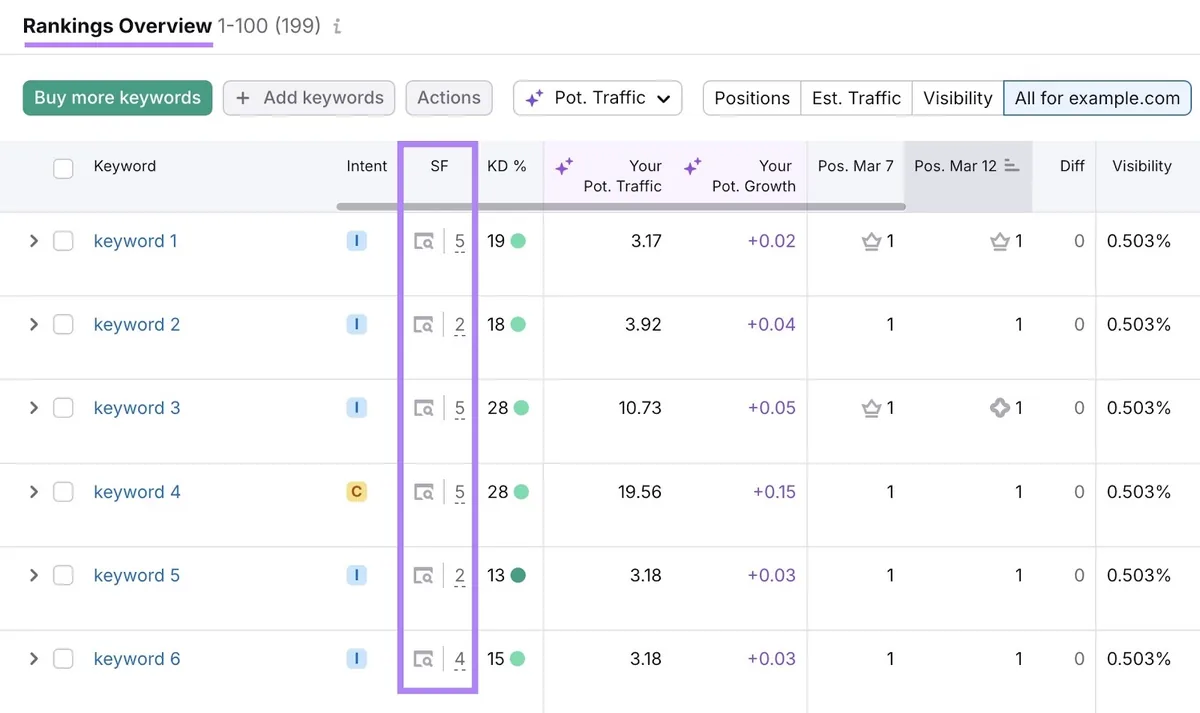
Task: Click the Informational intent badge for keyword 6
Action: click(x=356, y=659)
